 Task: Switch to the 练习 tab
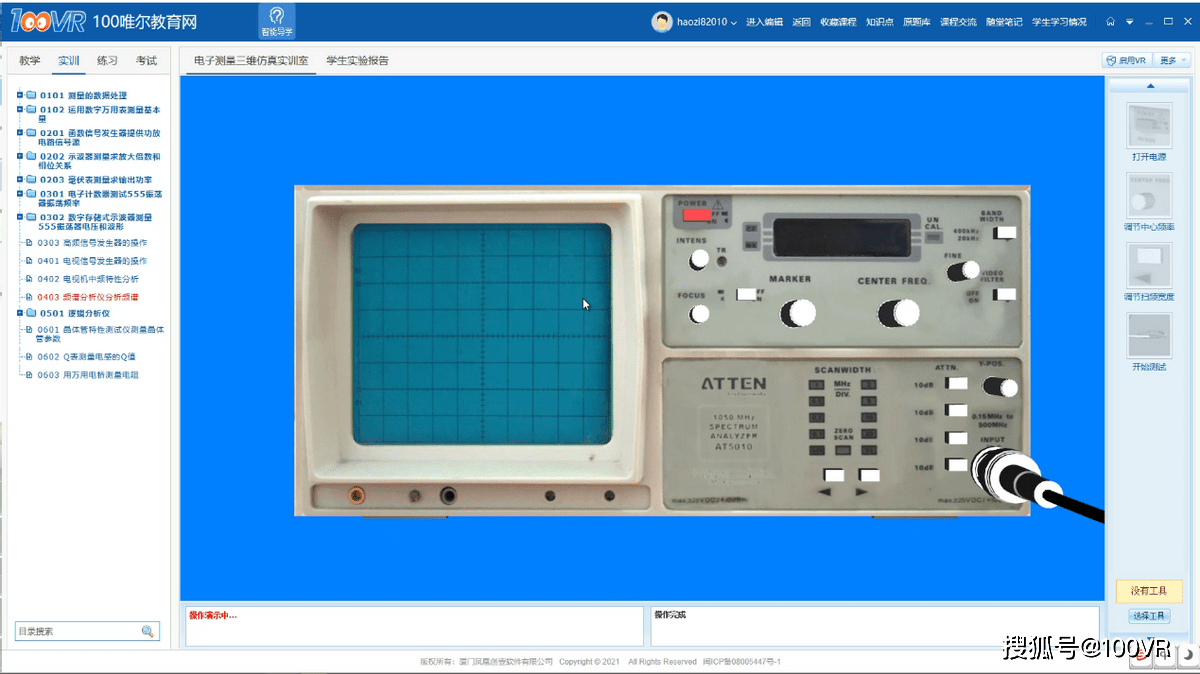(107, 61)
